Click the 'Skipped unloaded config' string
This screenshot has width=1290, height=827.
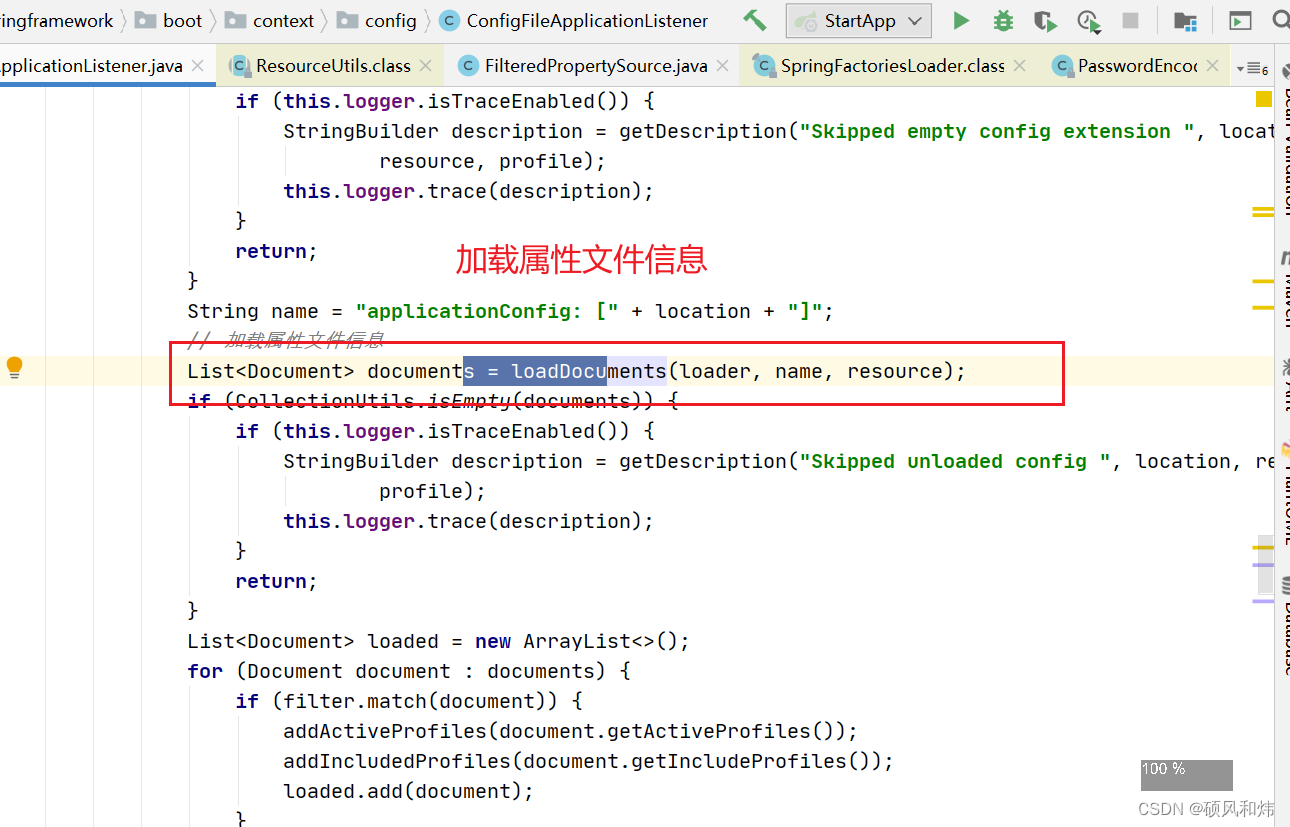(955, 461)
